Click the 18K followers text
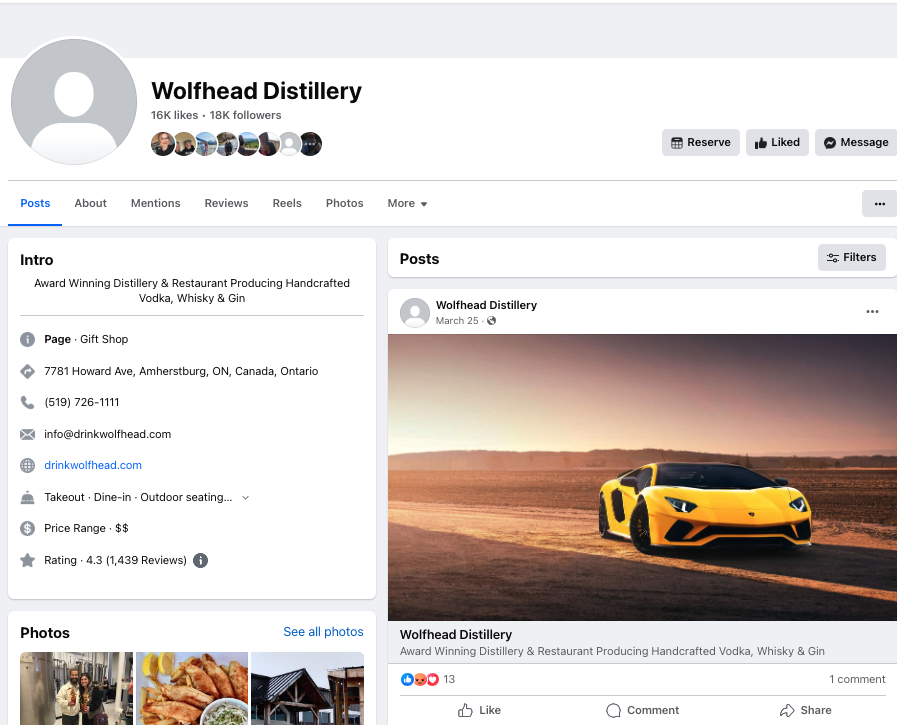897x725 pixels. pyautogui.click(x=245, y=115)
